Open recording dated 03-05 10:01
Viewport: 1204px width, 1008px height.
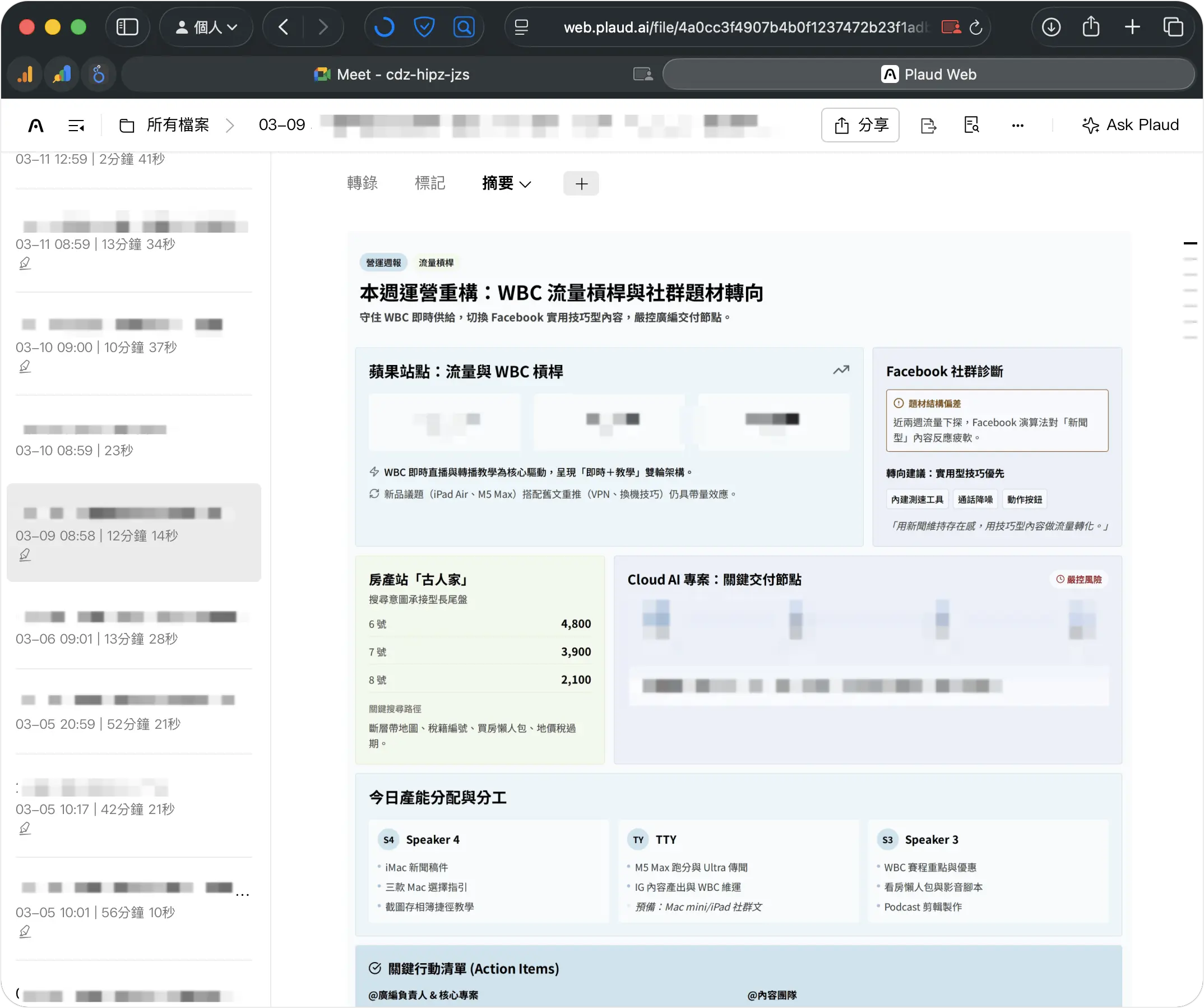click(134, 909)
